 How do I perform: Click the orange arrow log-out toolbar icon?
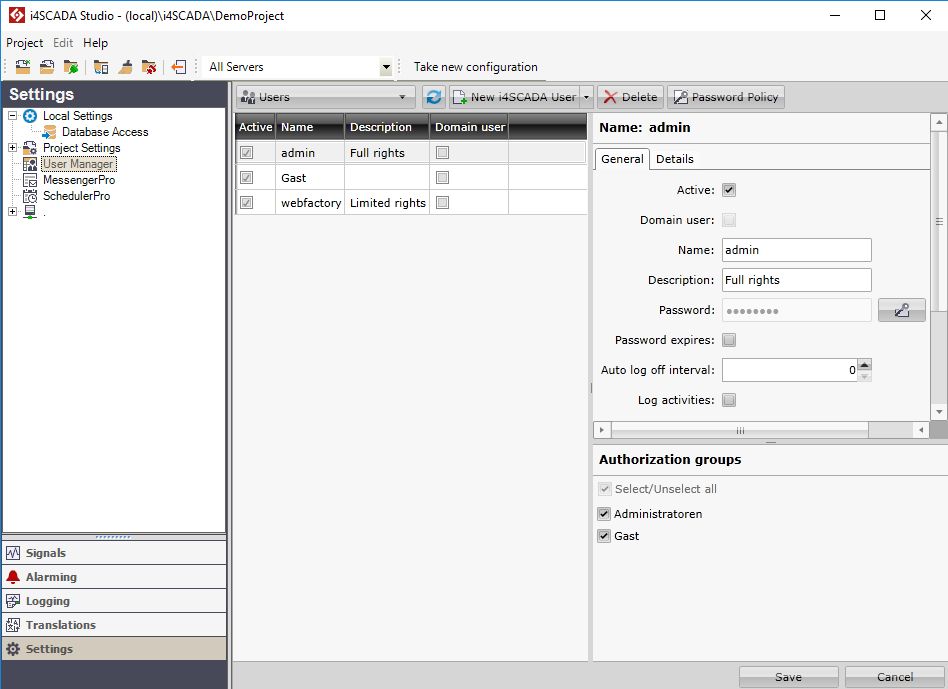pos(179,67)
